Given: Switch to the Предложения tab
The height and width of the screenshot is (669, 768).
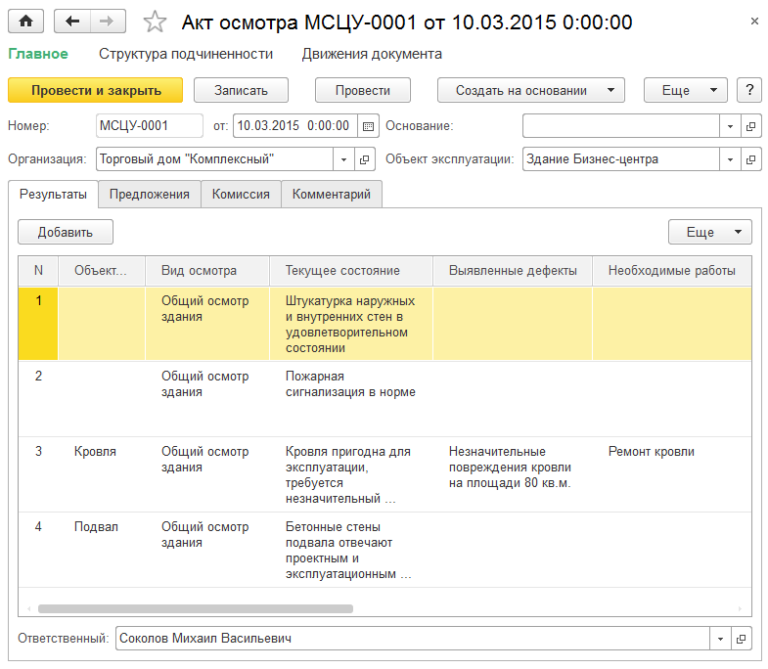Looking at the screenshot, I should click(x=149, y=195).
